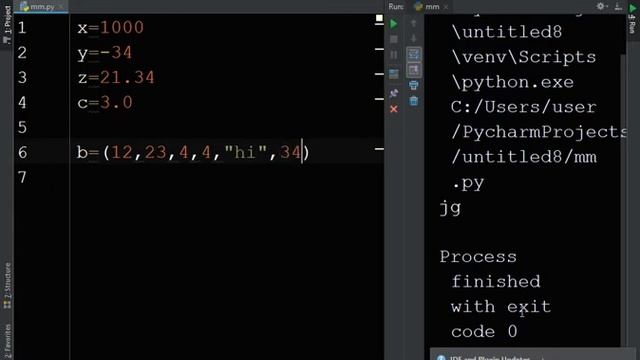
Task: Click line number 1 in the gutter
Action: click(22, 28)
